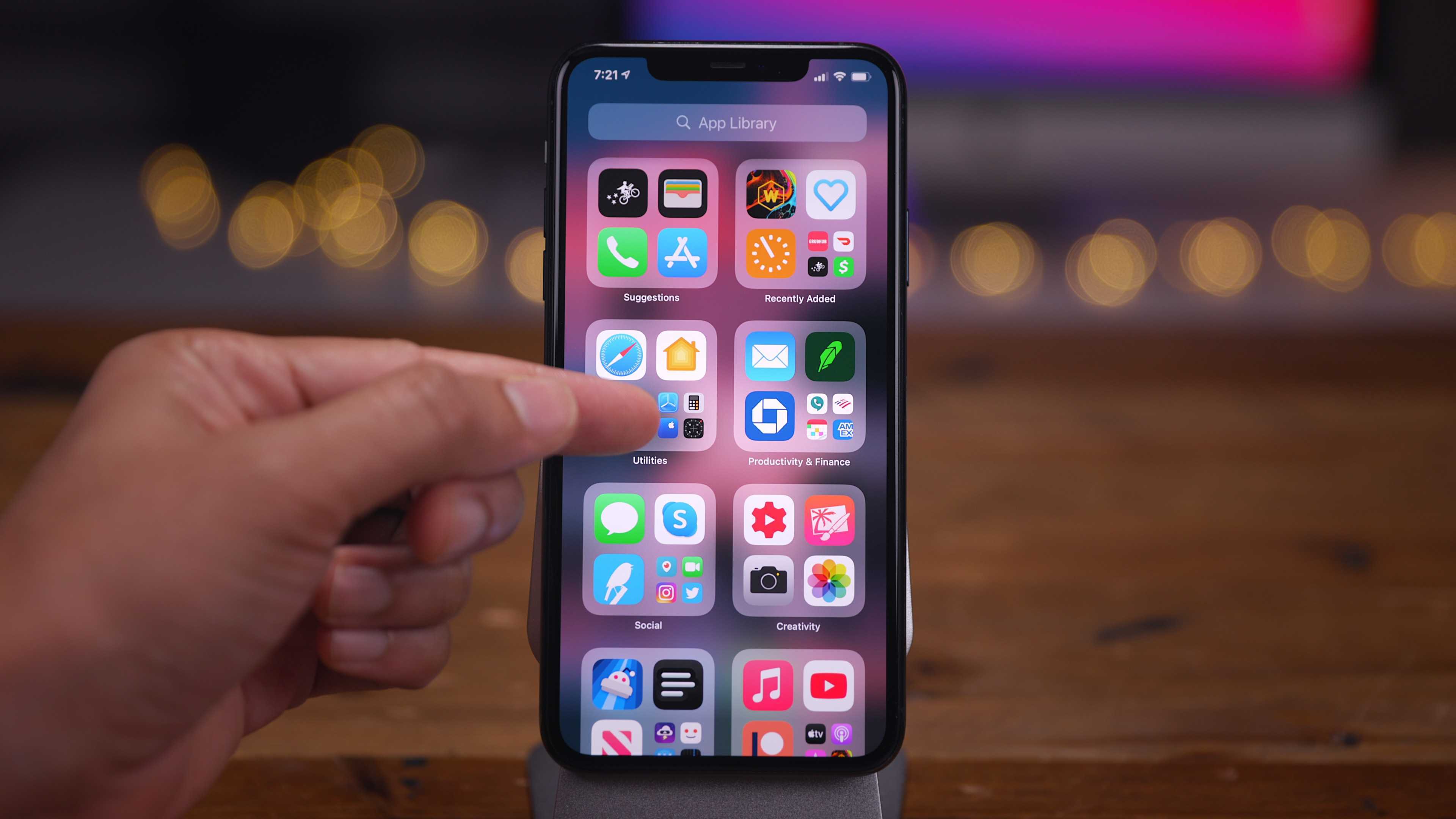Open the Messages app
This screenshot has height=819, width=1456.
point(619,519)
